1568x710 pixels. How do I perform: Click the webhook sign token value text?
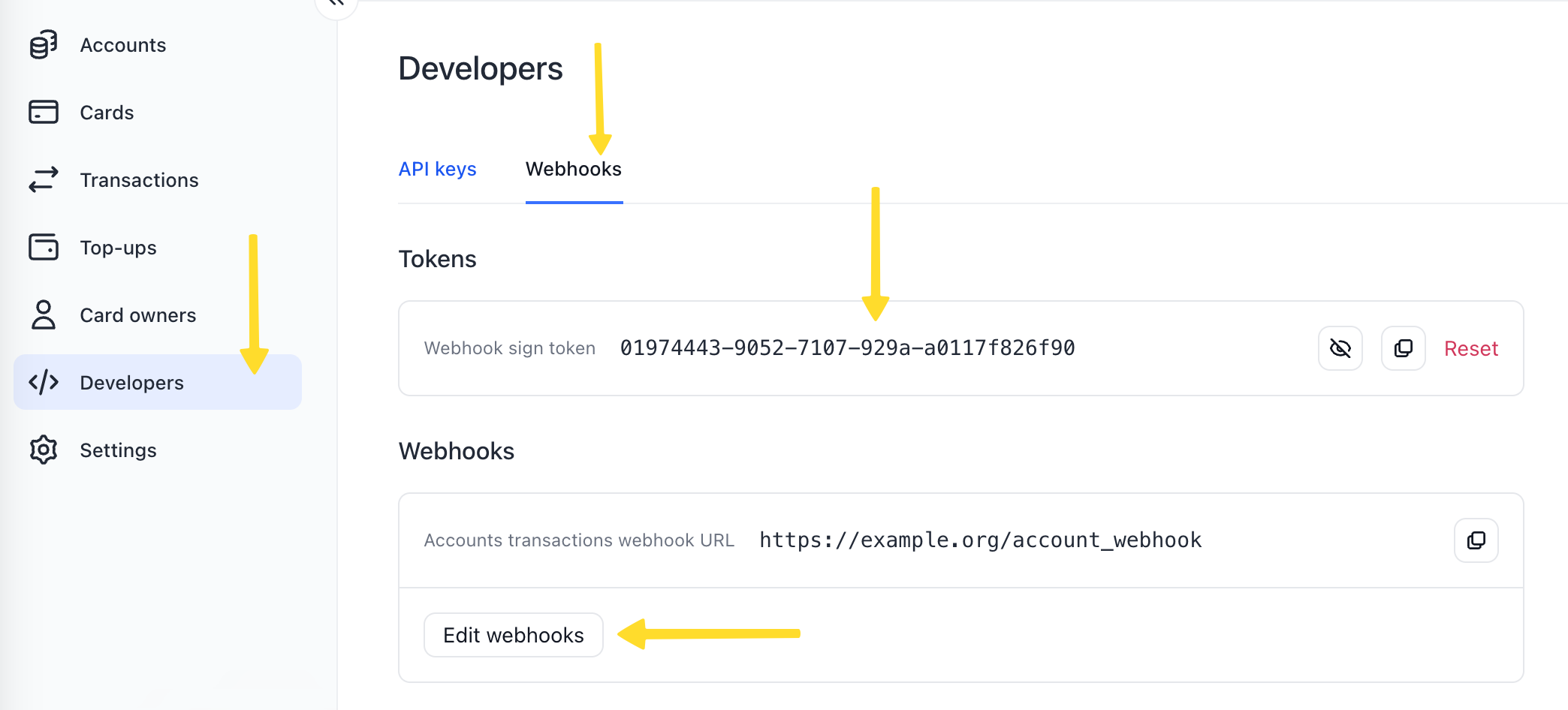(x=847, y=348)
